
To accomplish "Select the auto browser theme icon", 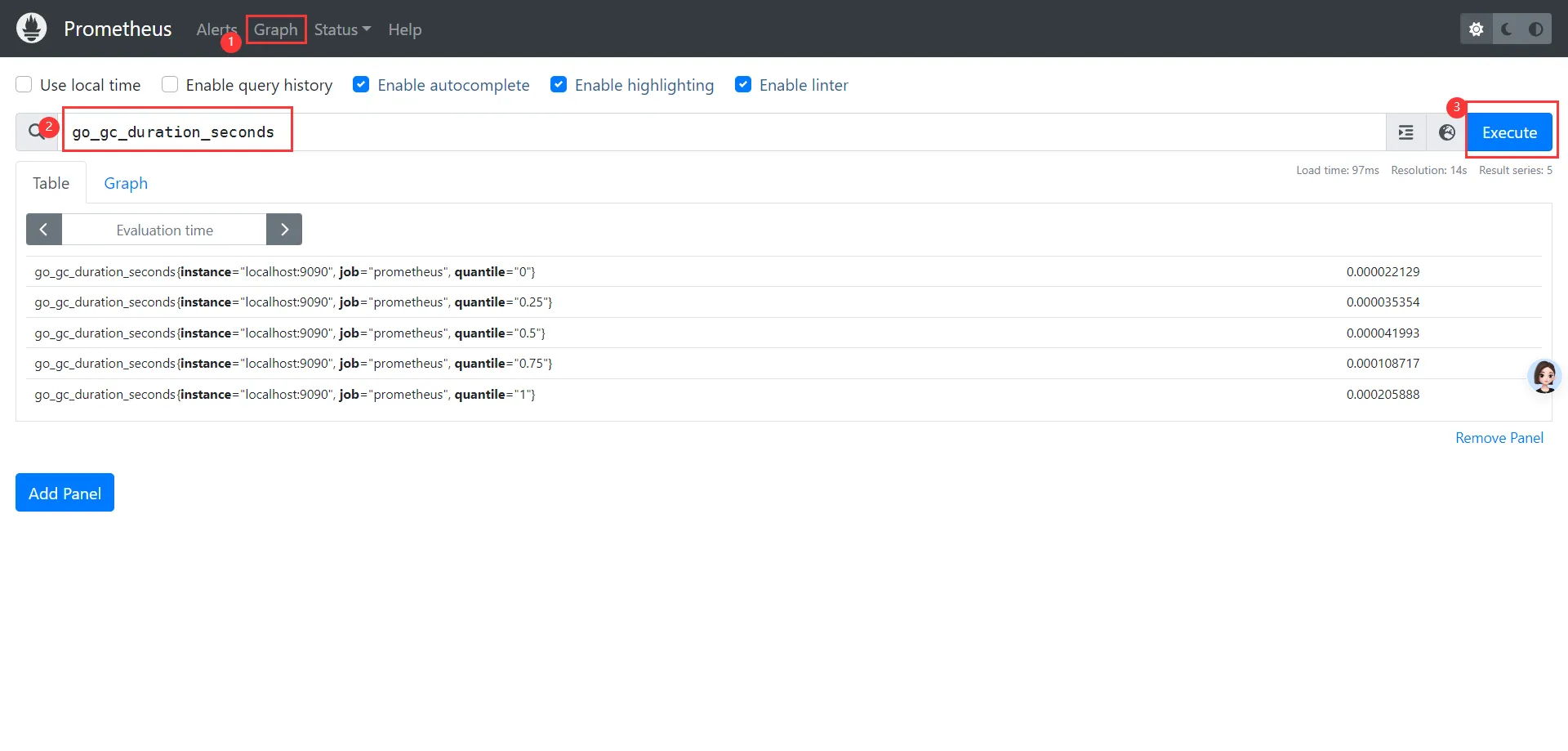I will [x=1536, y=29].
